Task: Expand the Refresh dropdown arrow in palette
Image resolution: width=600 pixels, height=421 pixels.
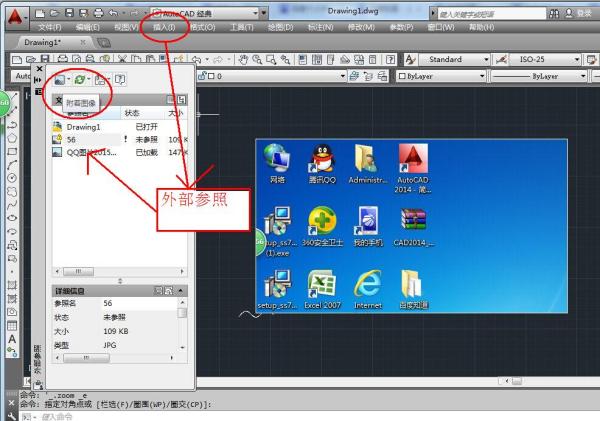Action: tap(89, 80)
